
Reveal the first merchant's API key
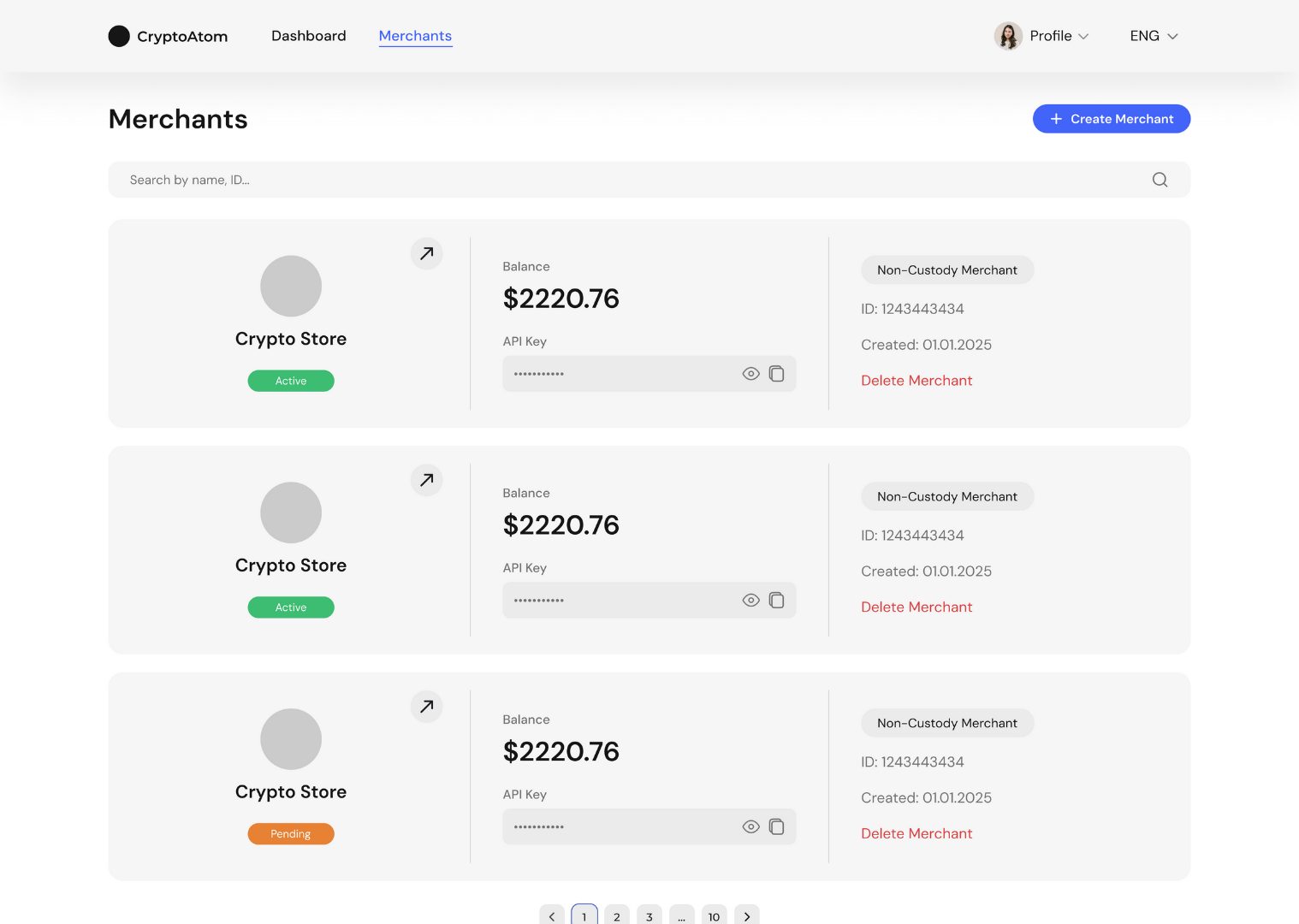750,374
